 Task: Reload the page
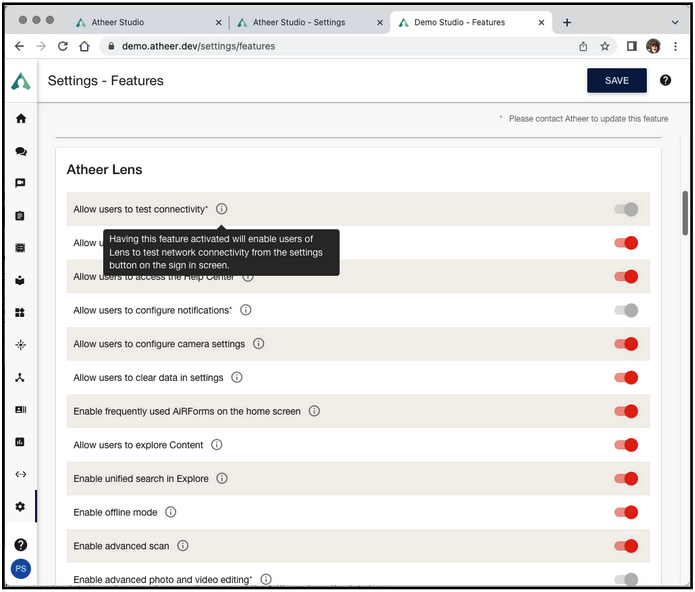pyautogui.click(x=62, y=46)
